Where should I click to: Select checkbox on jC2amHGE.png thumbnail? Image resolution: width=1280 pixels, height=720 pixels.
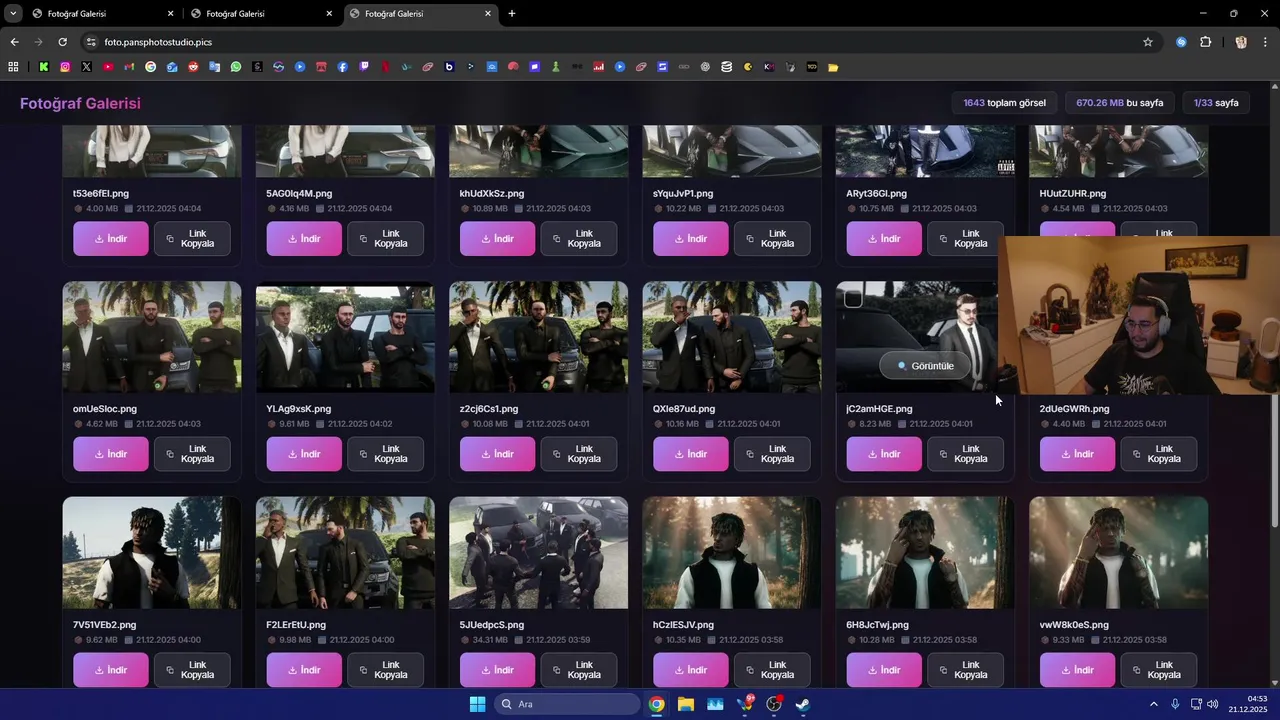coord(853,298)
